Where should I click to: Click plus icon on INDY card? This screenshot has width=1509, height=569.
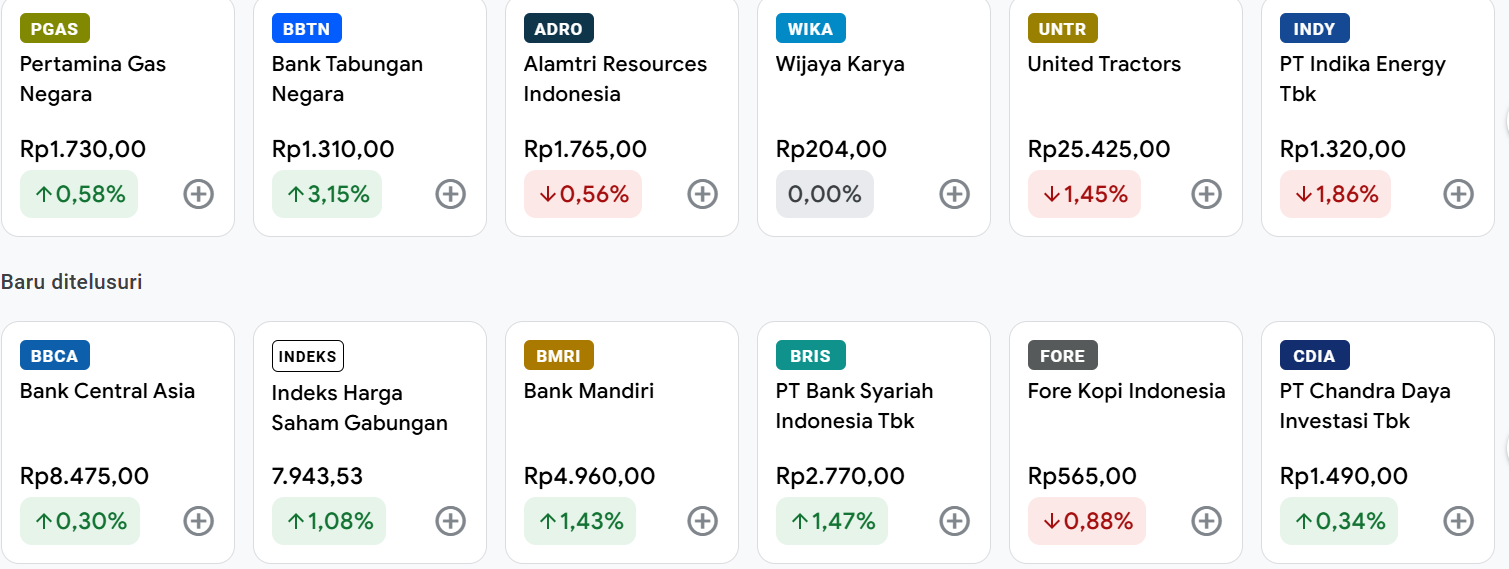[x=1458, y=194]
